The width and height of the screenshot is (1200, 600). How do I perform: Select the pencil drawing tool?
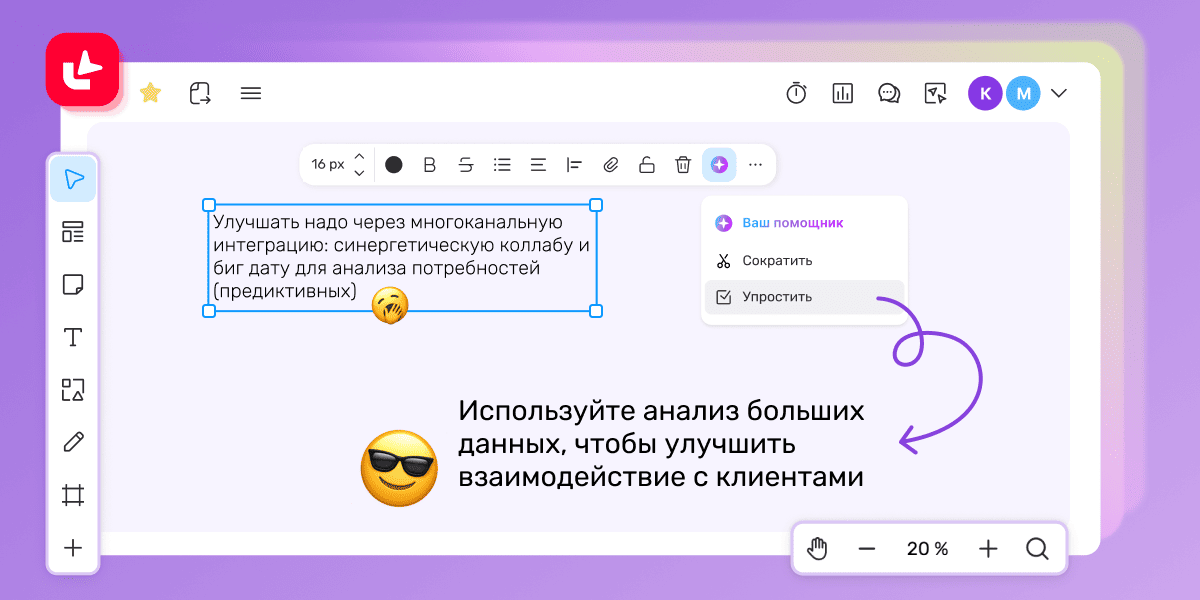coord(73,442)
